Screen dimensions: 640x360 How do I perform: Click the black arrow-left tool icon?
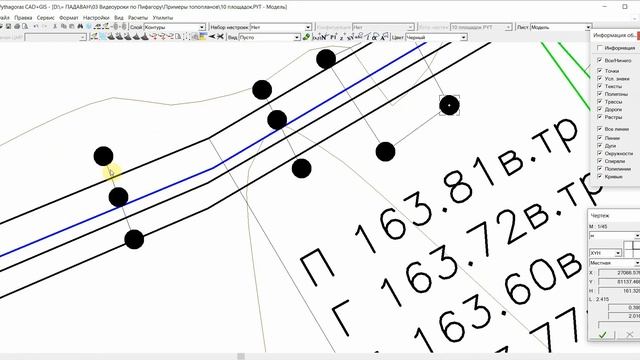click(x=212, y=37)
